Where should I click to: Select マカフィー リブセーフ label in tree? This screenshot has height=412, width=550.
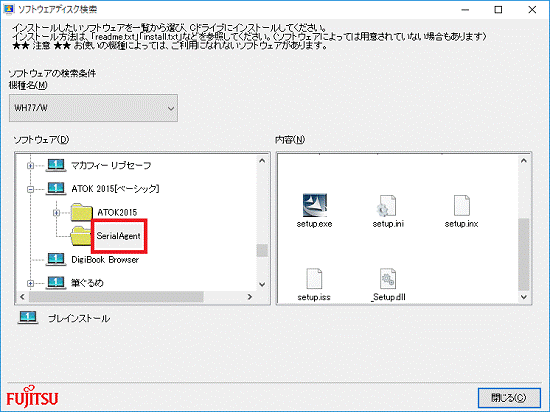(x=111, y=166)
